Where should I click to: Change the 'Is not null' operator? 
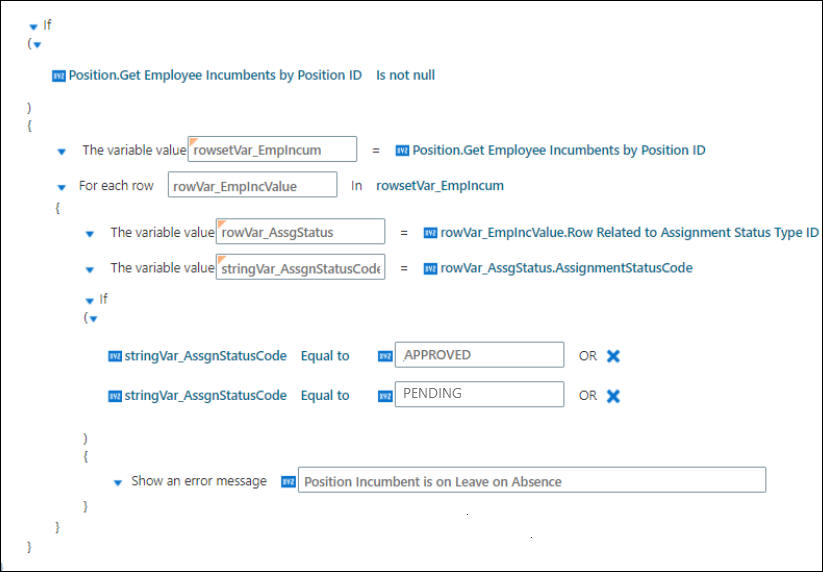(405, 75)
